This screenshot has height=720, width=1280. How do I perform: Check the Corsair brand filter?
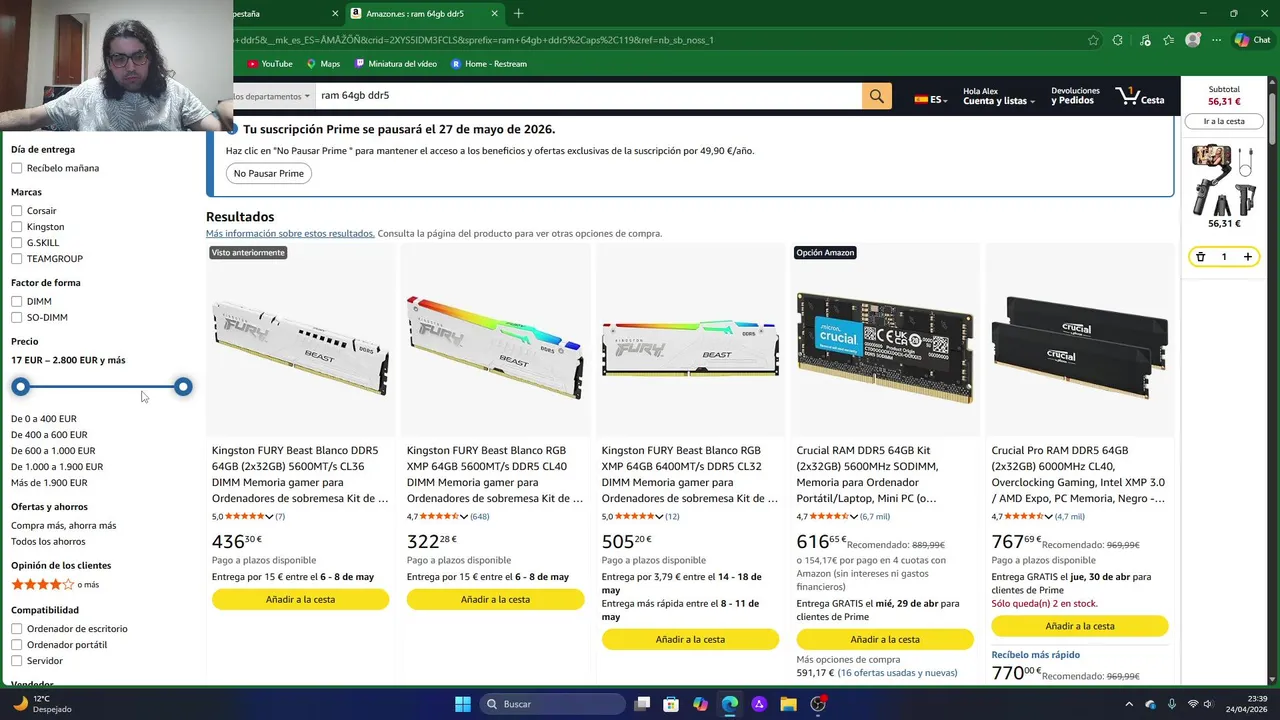pos(17,211)
